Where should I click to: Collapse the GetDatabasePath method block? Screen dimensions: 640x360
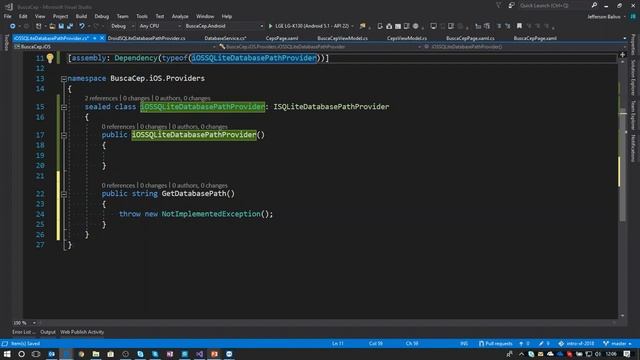click(x=64, y=194)
